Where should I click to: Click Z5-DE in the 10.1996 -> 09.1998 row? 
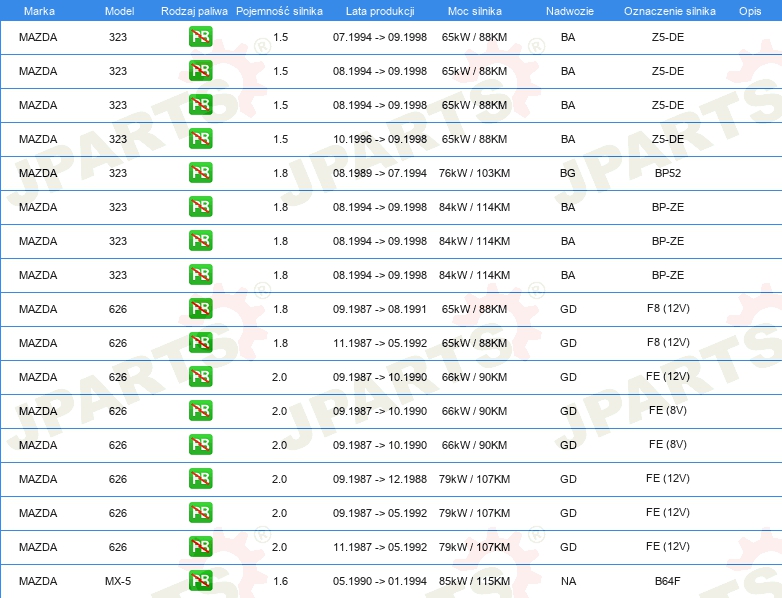click(x=668, y=139)
